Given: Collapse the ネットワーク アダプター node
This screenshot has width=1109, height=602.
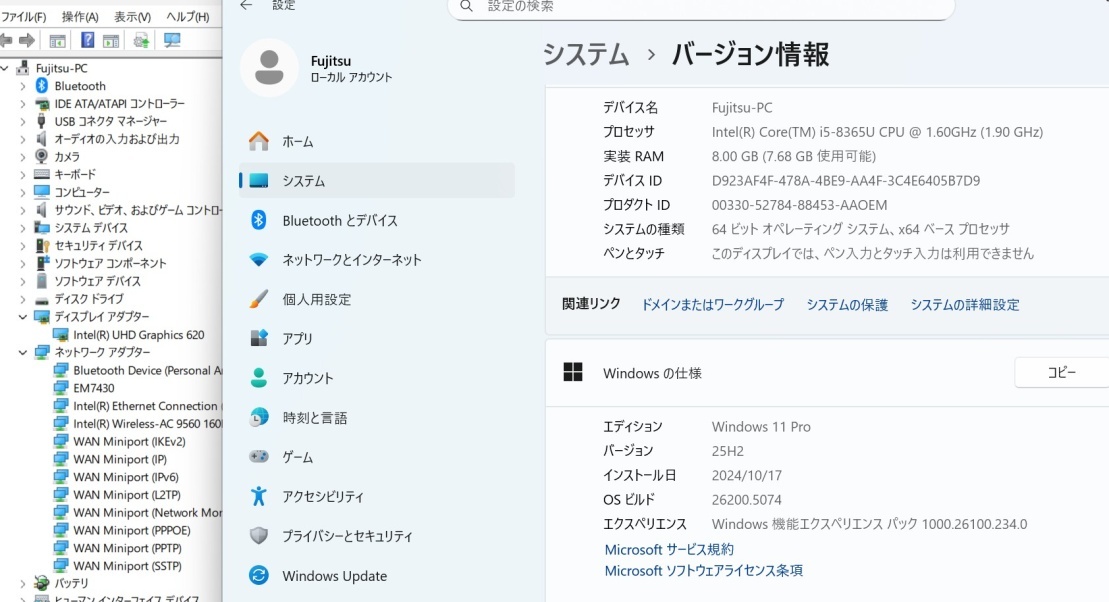Looking at the screenshot, I should [23, 353].
